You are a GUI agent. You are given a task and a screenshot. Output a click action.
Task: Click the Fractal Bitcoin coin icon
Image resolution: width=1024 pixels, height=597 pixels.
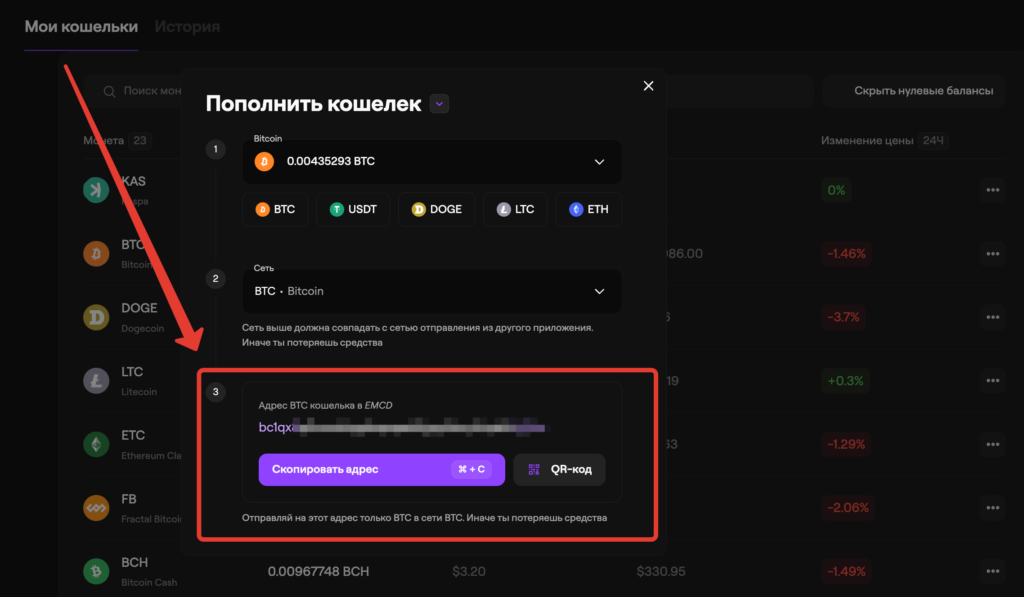coord(95,508)
